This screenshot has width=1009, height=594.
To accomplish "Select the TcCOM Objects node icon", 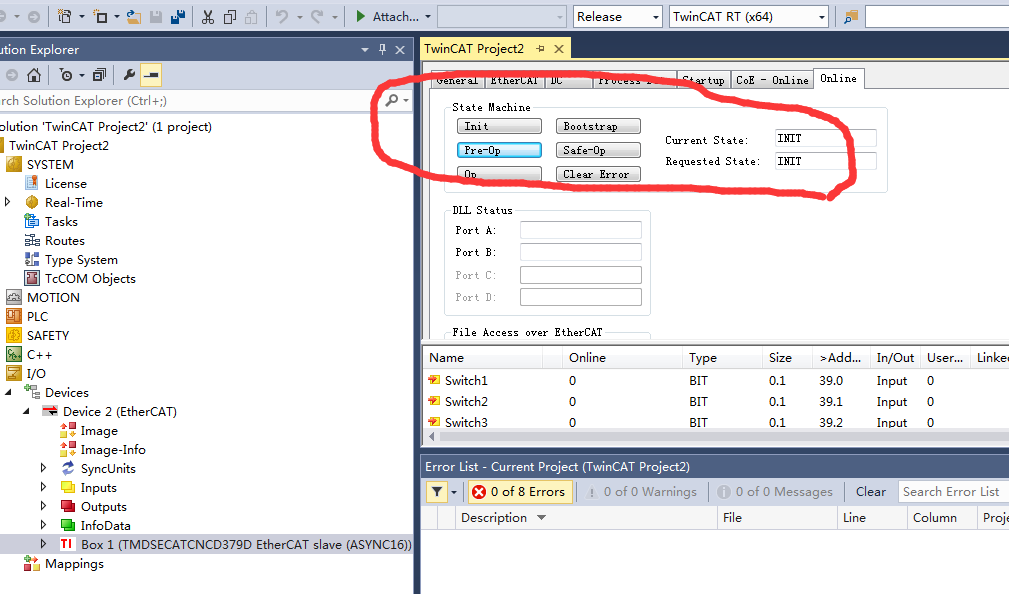I will pos(32,279).
